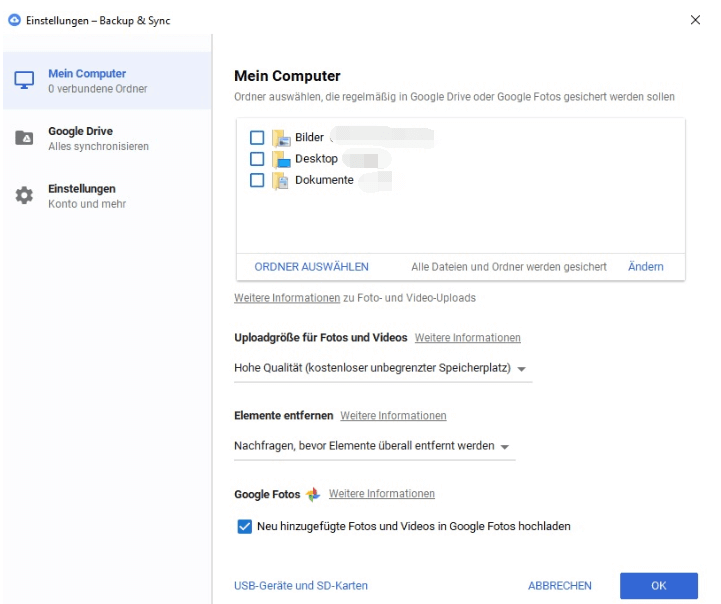
Task: Click the Desktop folder icon
Action: tap(281, 159)
